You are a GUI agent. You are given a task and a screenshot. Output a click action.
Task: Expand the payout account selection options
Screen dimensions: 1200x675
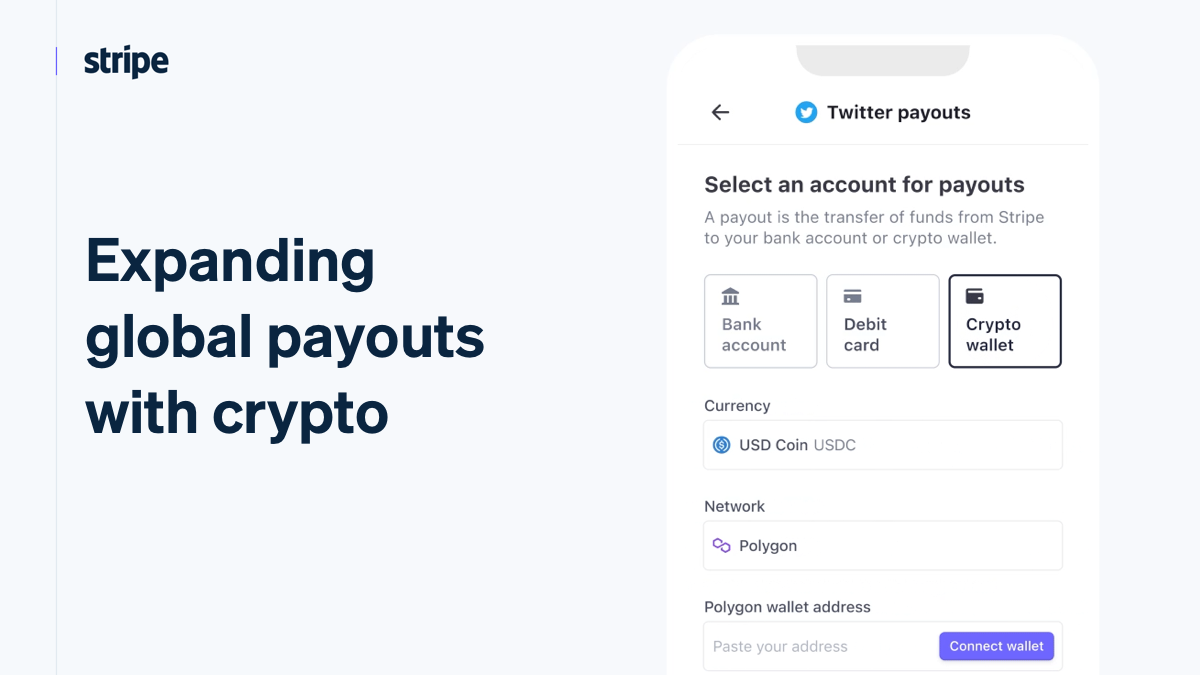883,321
